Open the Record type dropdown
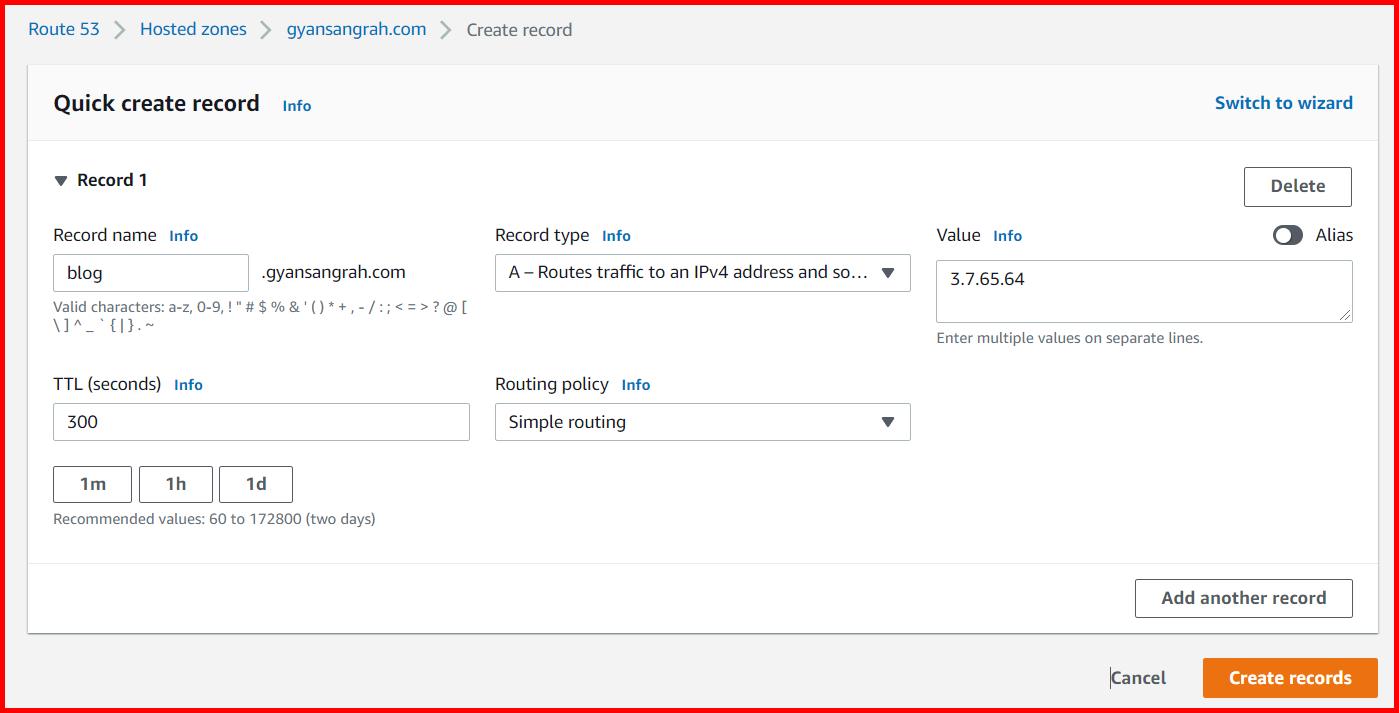Image resolution: width=1399 pixels, height=713 pixels. click(x=701, y=272)
